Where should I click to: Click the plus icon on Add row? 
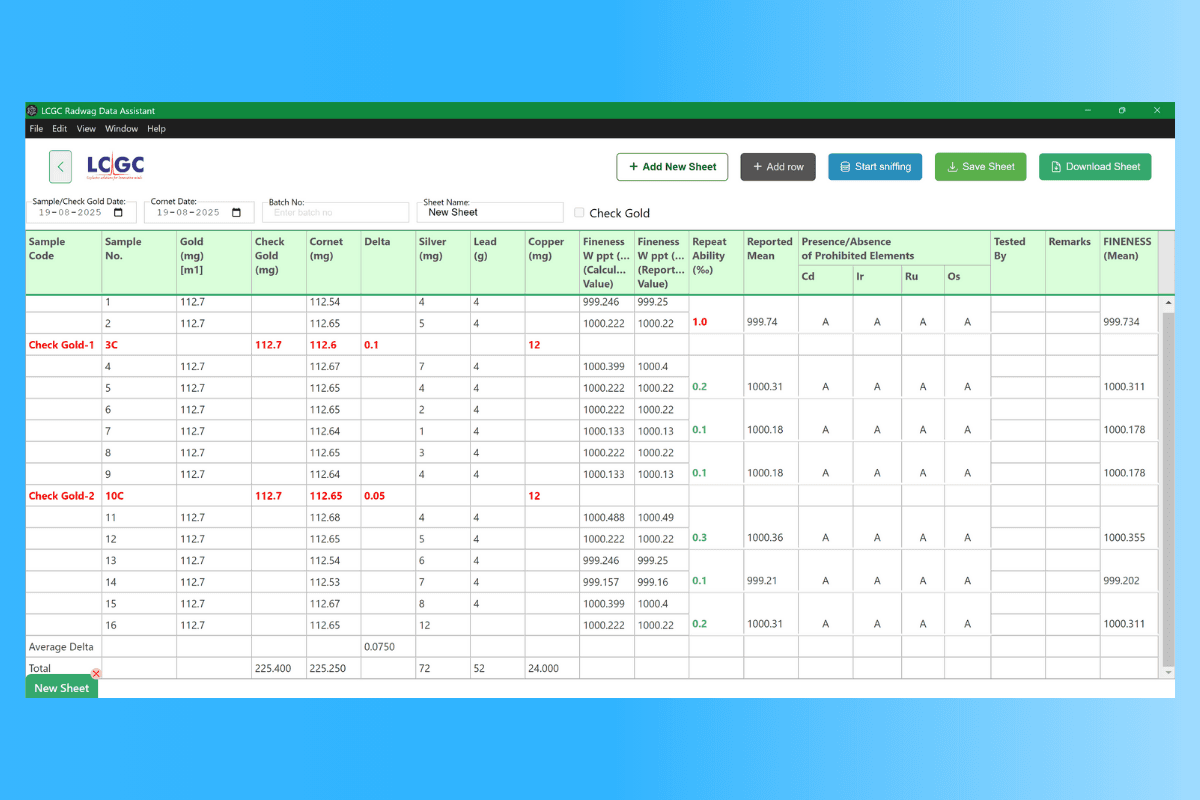(757, 167)
